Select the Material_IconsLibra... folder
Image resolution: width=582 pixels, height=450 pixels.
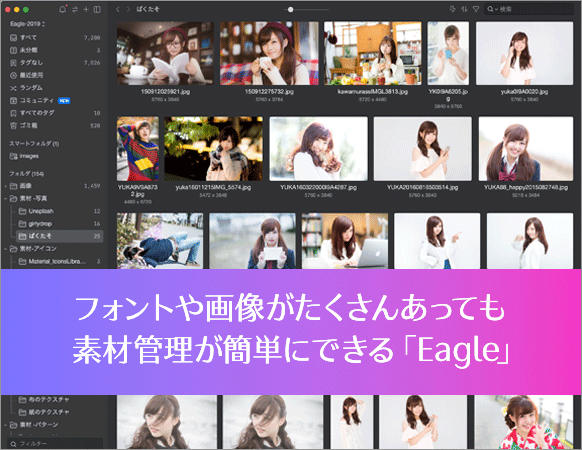pyautogui.click(x=59, y=261)
